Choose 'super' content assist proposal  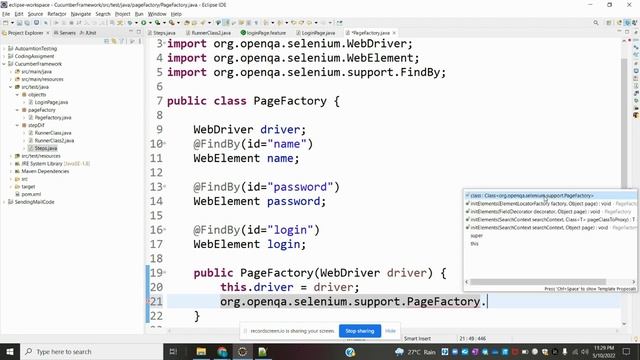tap(476, 236)
